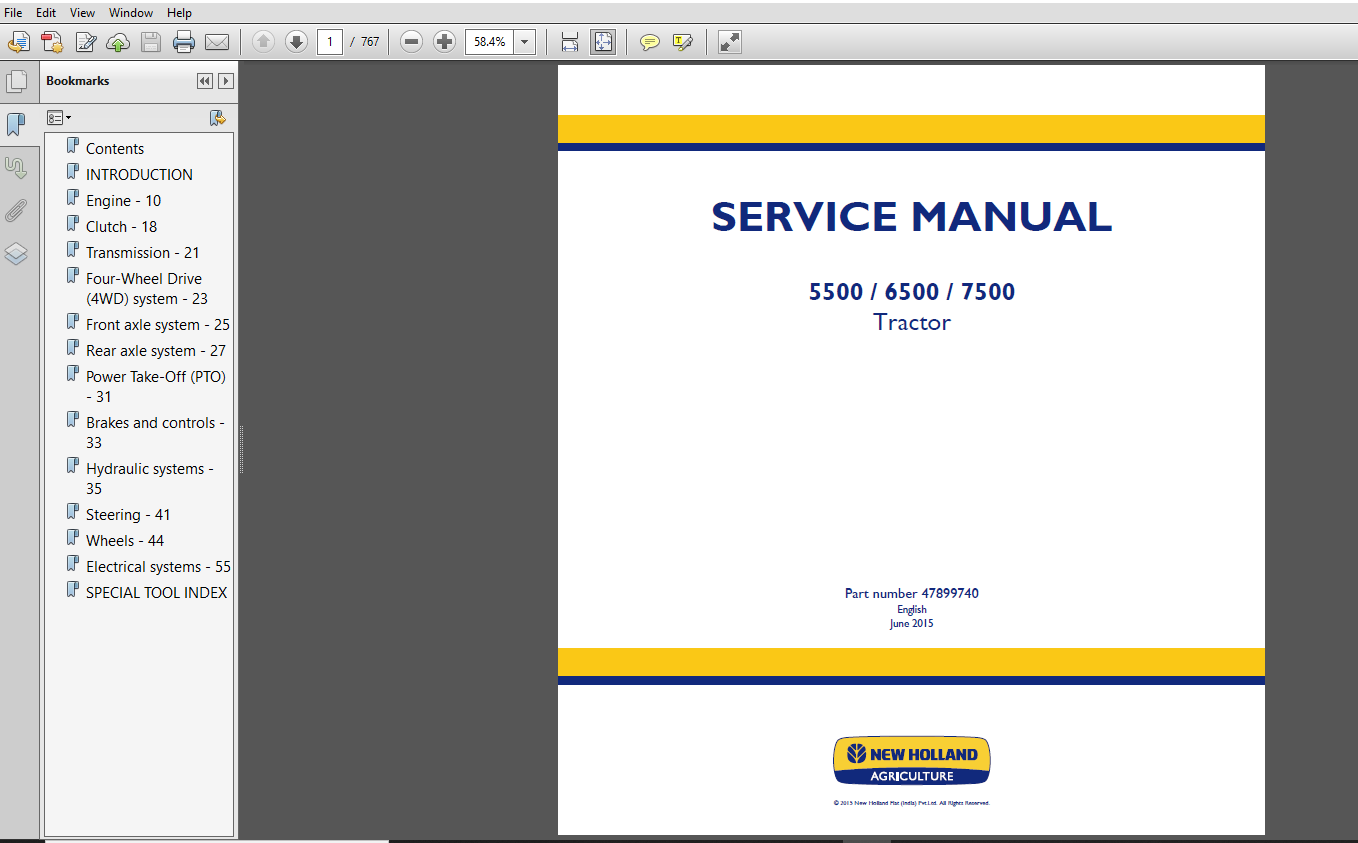
Task: Click the 5500 / 6500 / 7500 model text
Action: [x=911, y=292]
